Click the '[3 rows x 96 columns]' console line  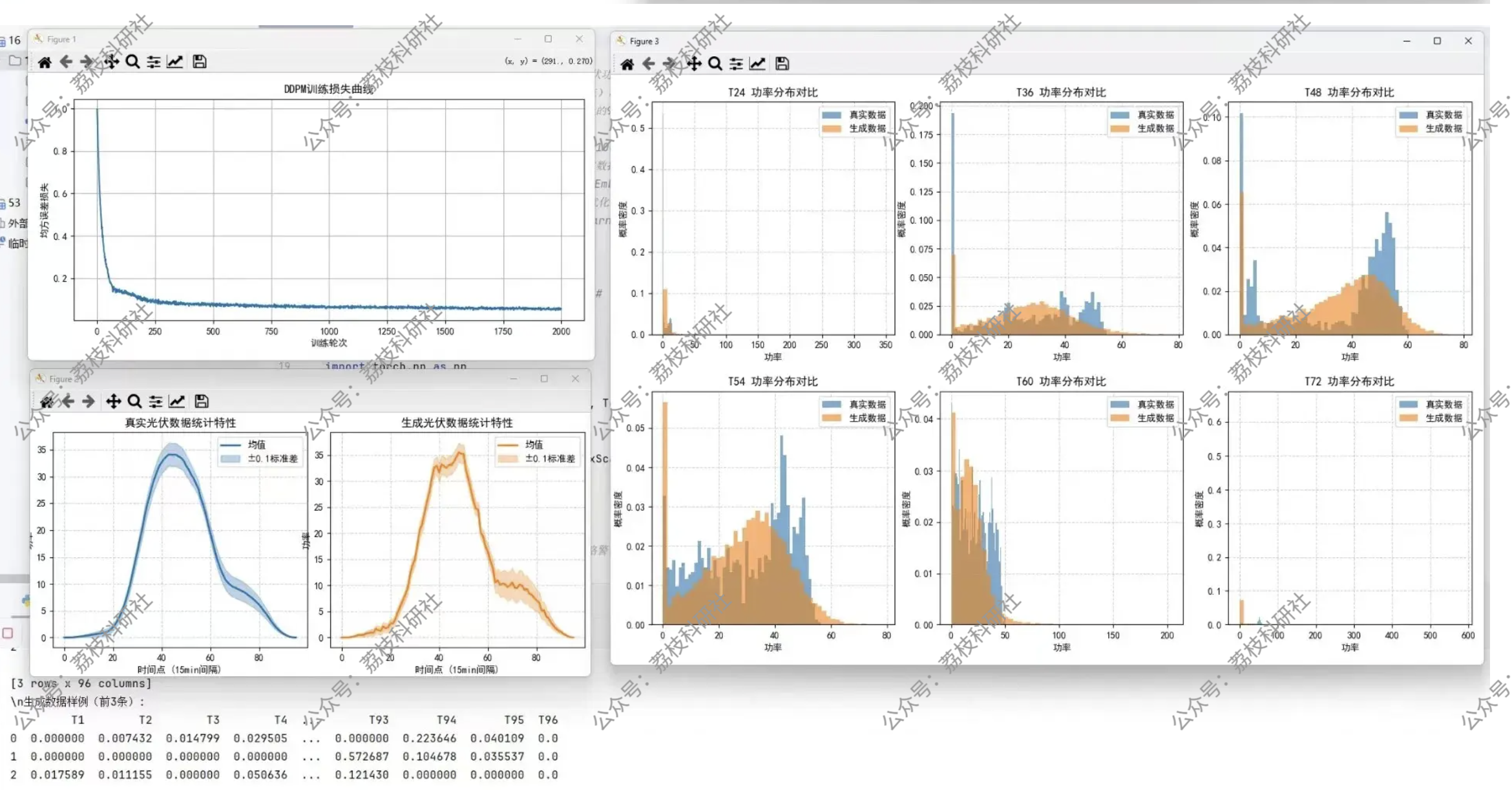coord(81,684)
